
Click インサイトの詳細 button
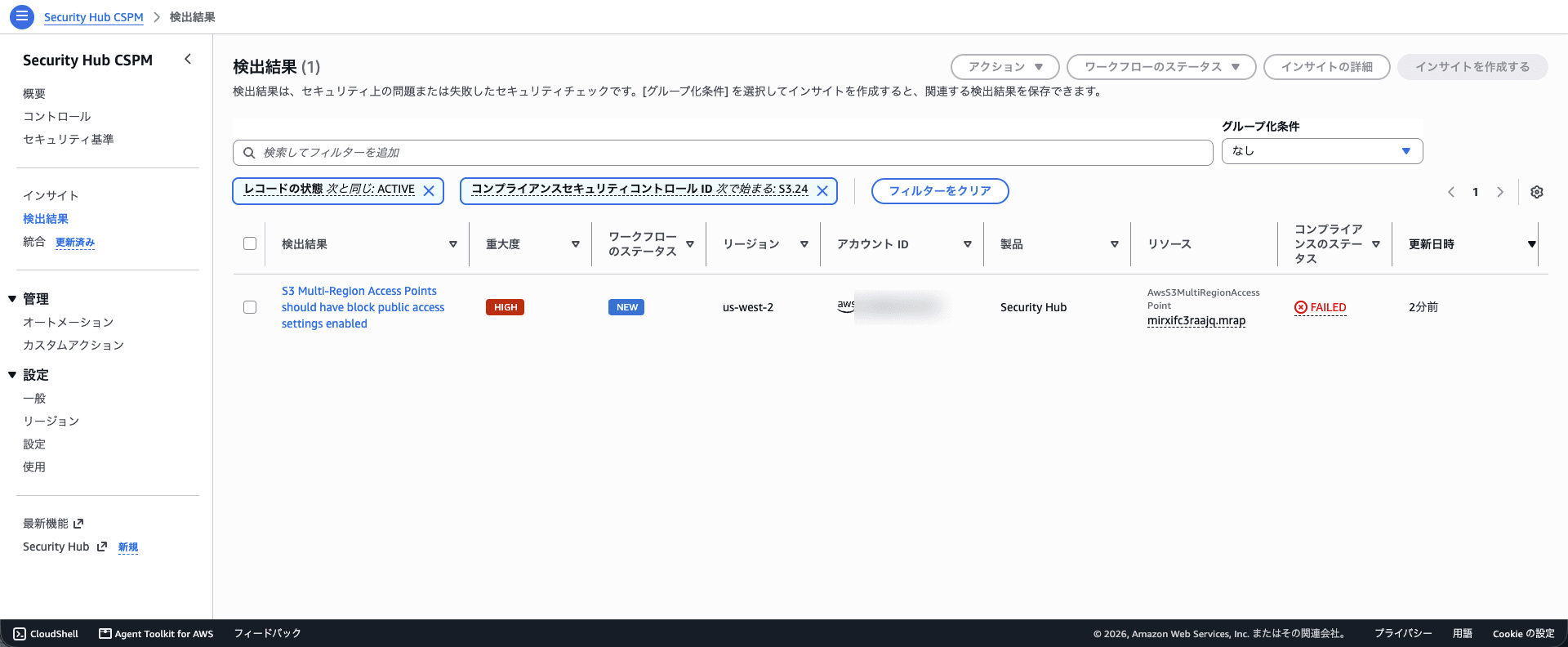1327,67
